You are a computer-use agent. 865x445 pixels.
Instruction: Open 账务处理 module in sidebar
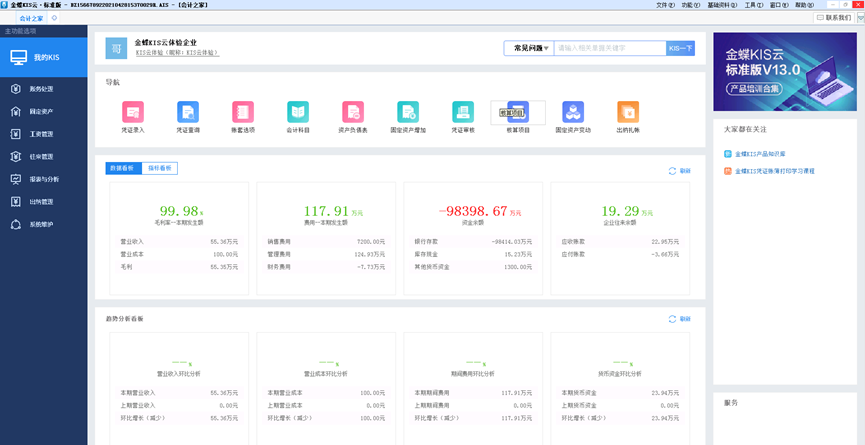coord(44,89)
